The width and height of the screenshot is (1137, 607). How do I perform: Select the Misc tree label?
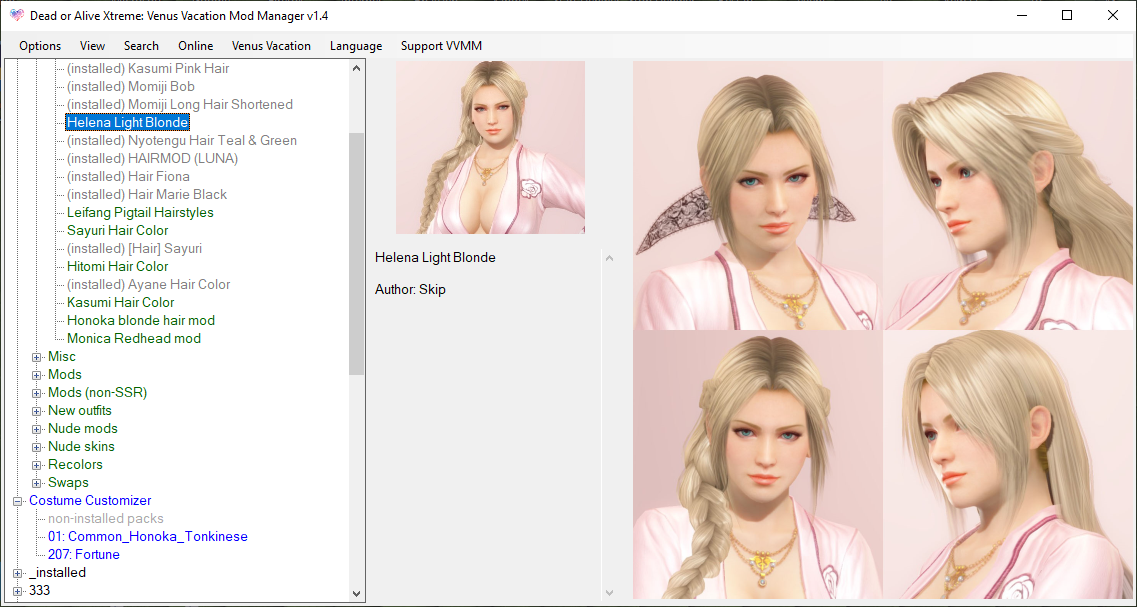62,357
